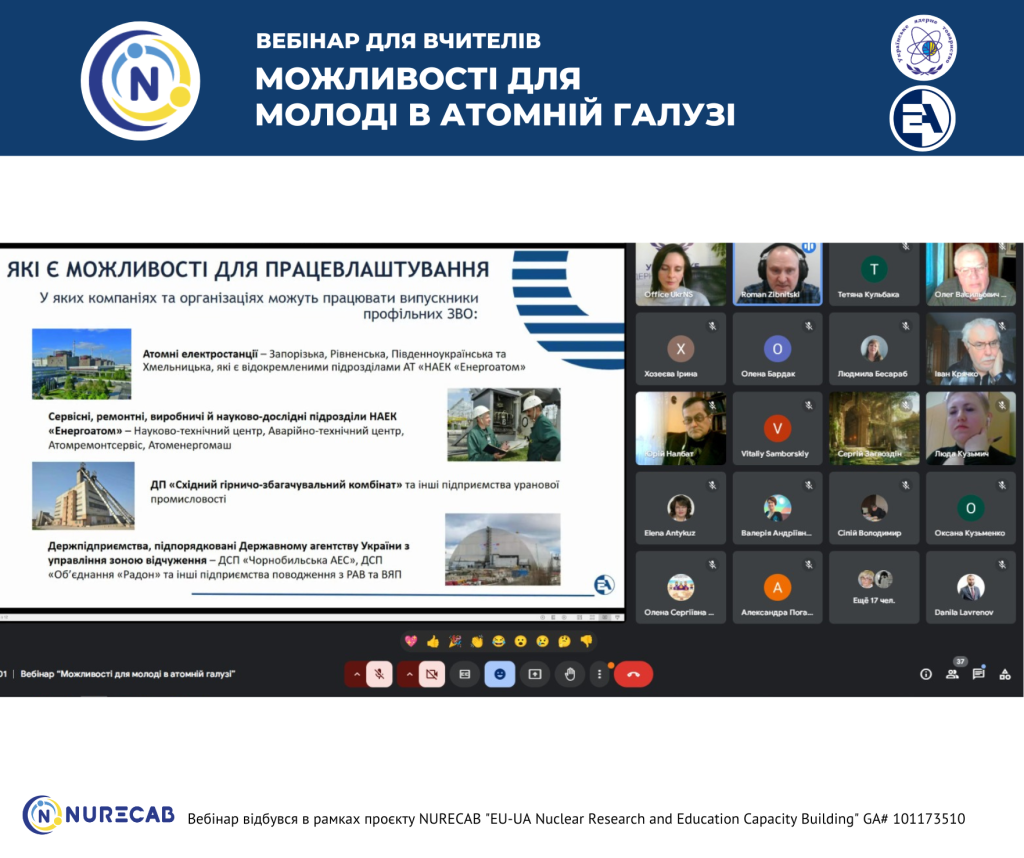Expand video settings arrow beside camera
The height and width of the screenshot is (858, 1024).
(x=407, y=674)
